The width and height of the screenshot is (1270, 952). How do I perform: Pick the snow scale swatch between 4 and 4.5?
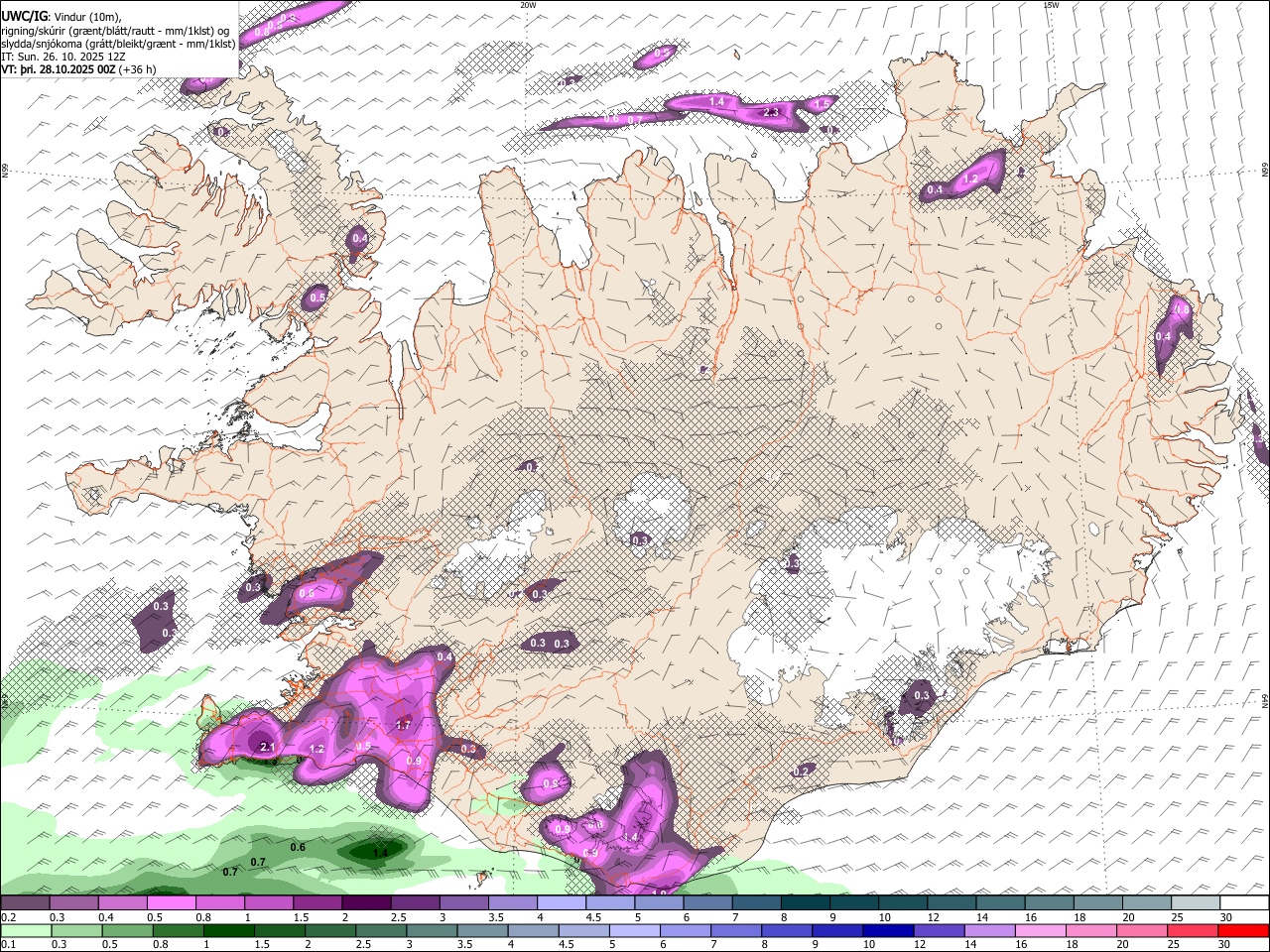point(561,903)
